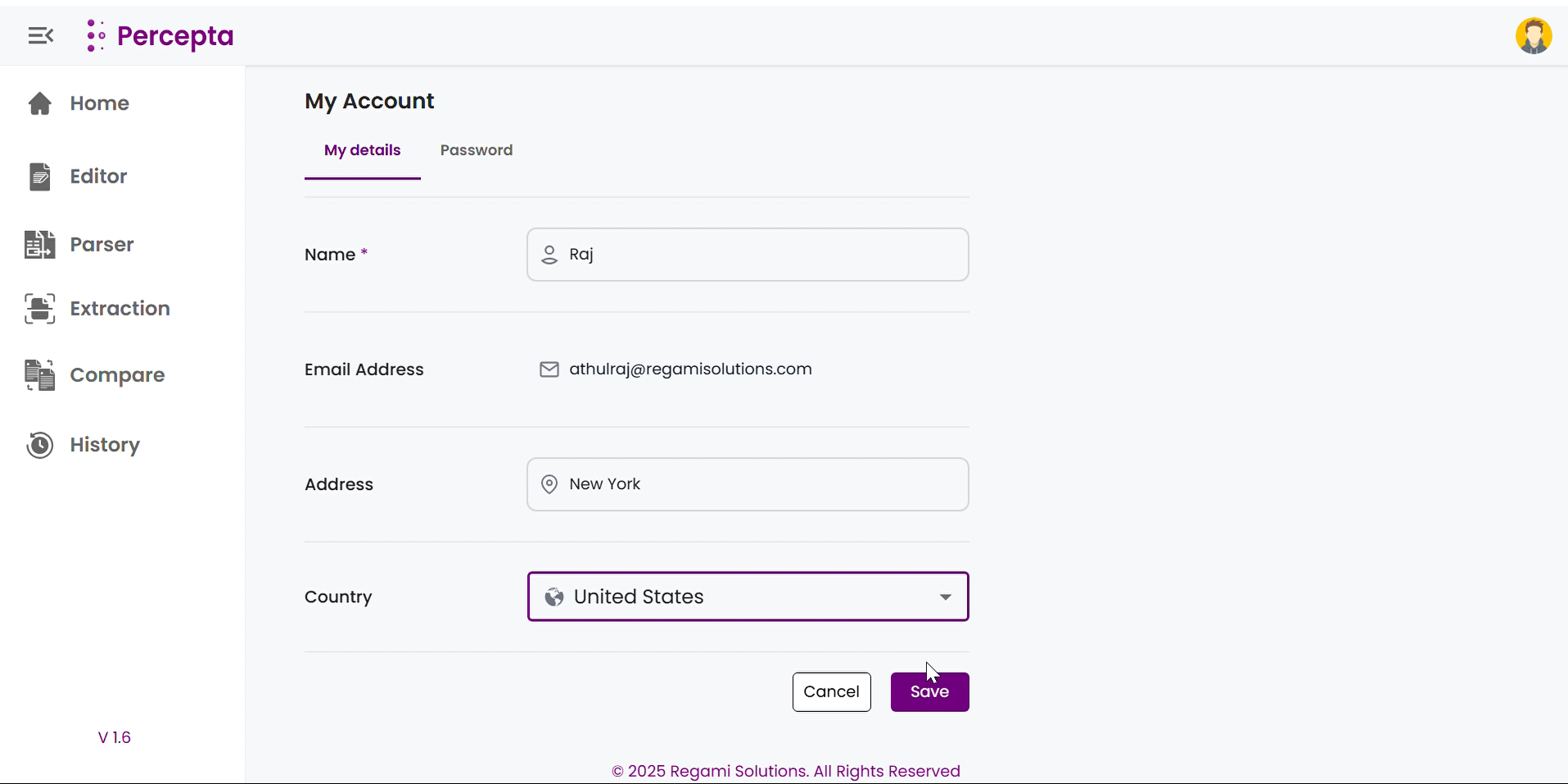Click the Compare documents icon
1568x784 pixels.
(x=39, y=375)
